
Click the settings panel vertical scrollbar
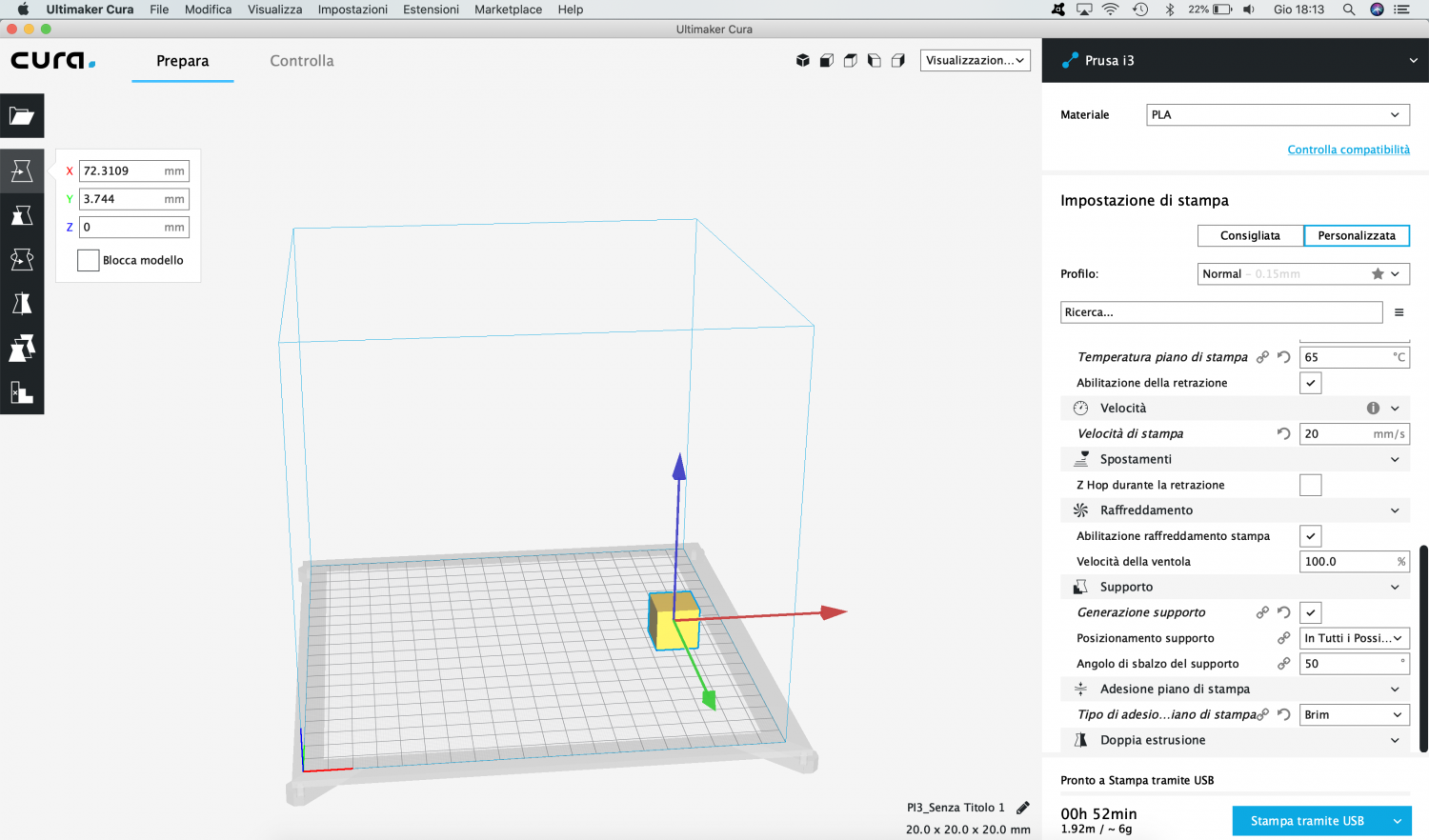coord(1423,650)
